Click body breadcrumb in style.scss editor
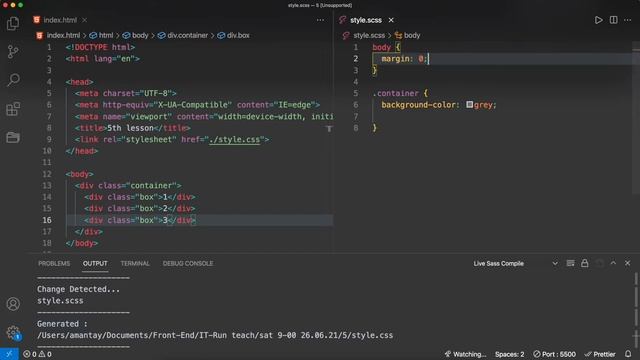The image size is (640, 360). (412, 36)
